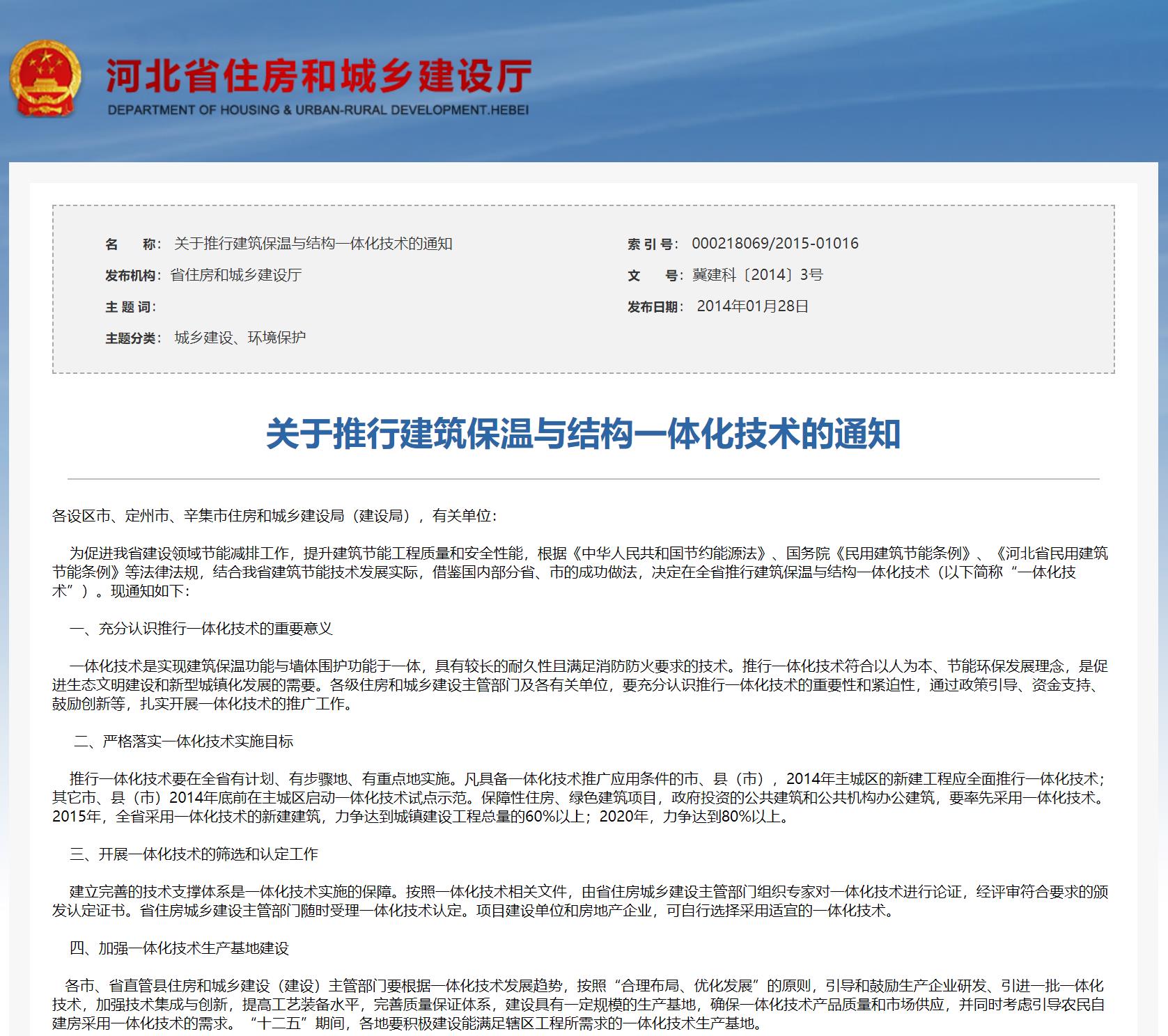Click the English department name subtitle

318,110
